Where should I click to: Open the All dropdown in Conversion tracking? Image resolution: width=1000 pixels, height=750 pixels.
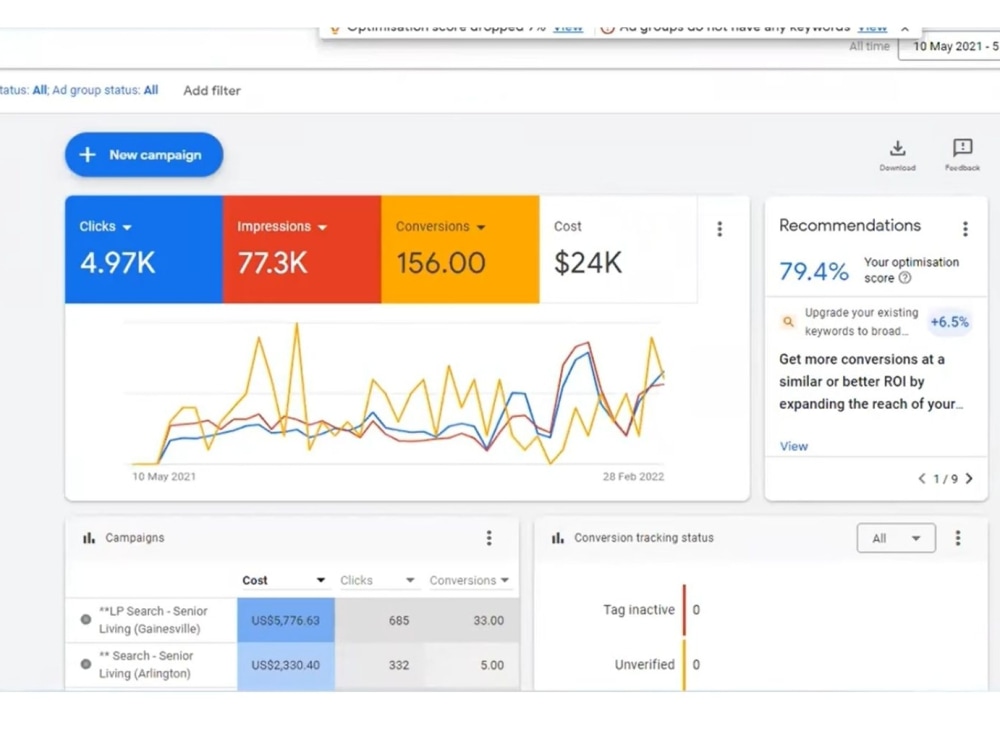(896, 538)
